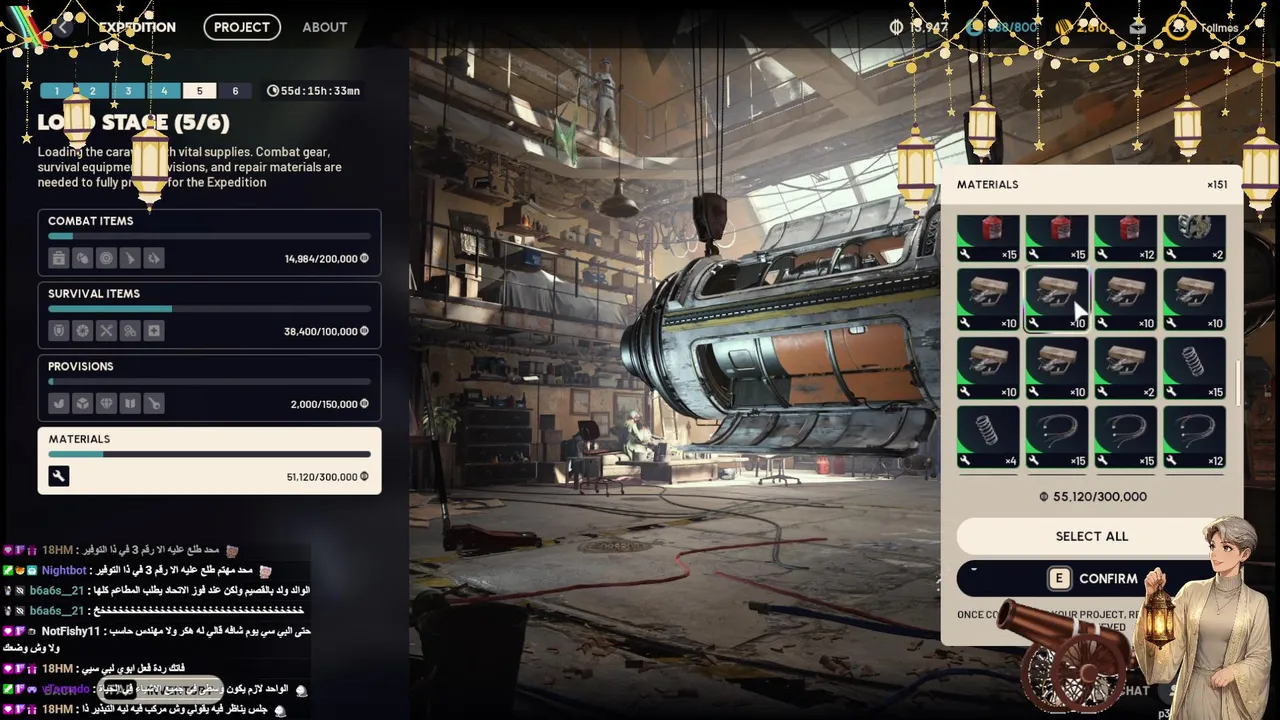
Task: Select the leaf icon under Provisions
Action: pyautogui.click(x=58, y=404)
